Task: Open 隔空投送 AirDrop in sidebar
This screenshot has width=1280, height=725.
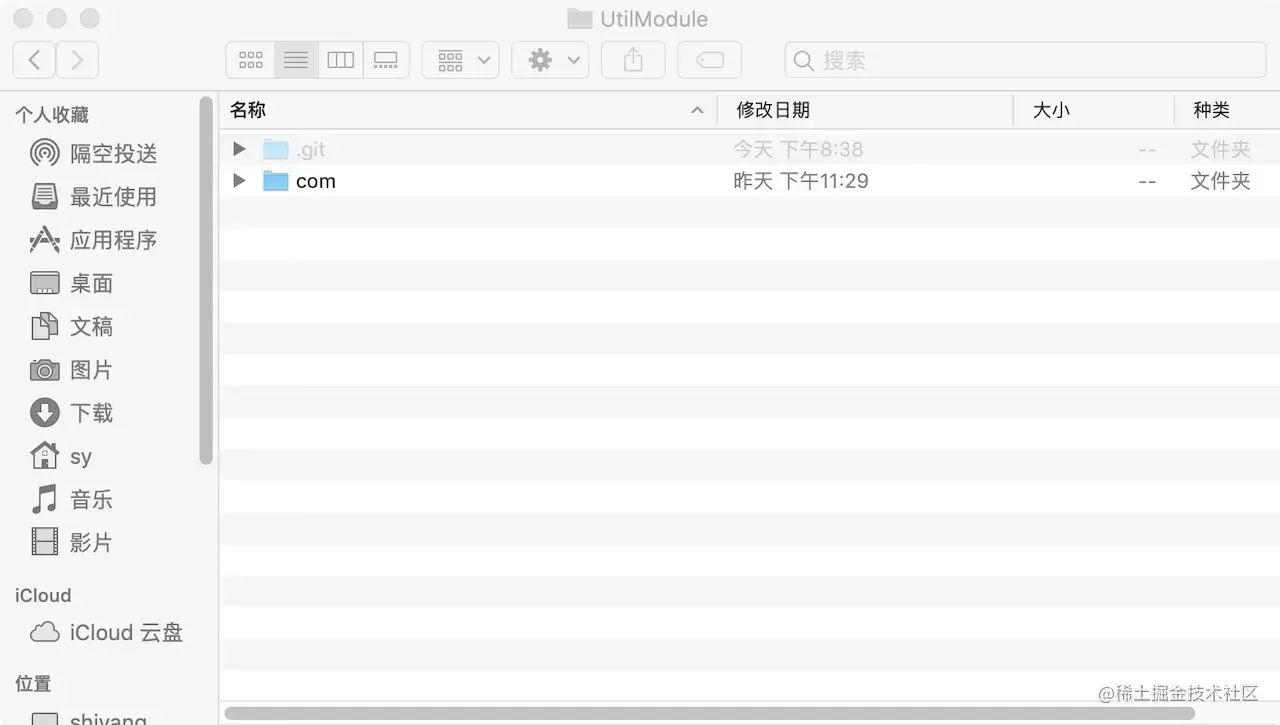Action: (94, 153)
